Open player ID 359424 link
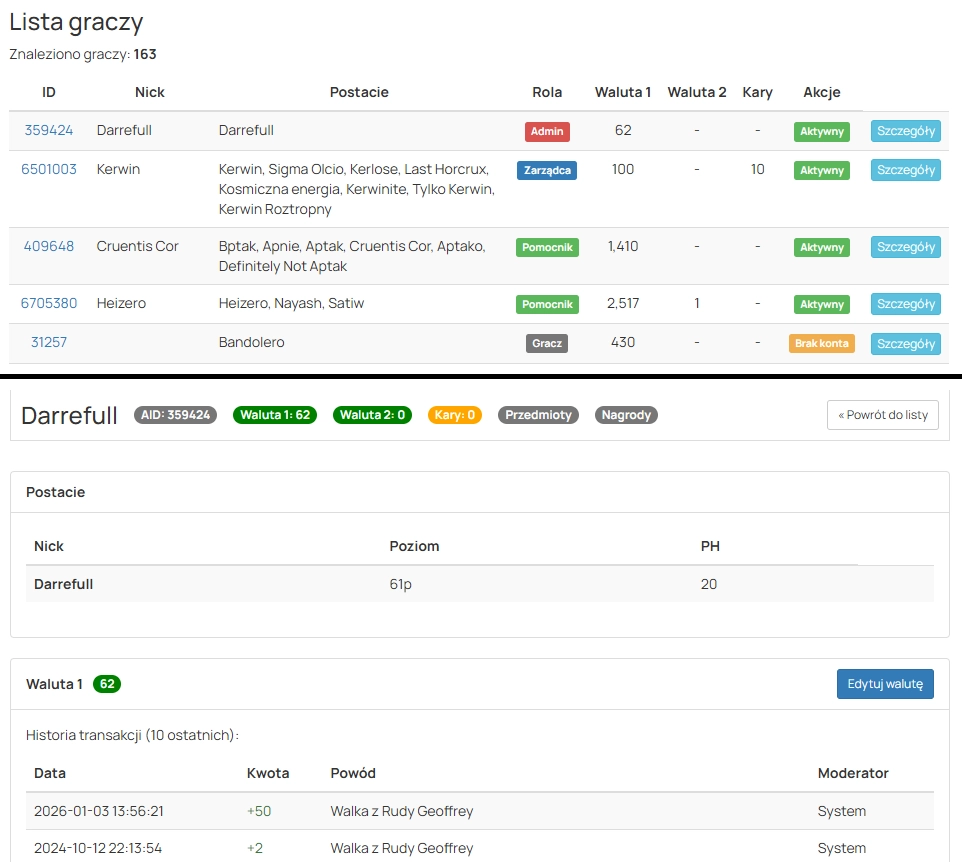This screenshot has width=962, height=862. pos(49,130)
